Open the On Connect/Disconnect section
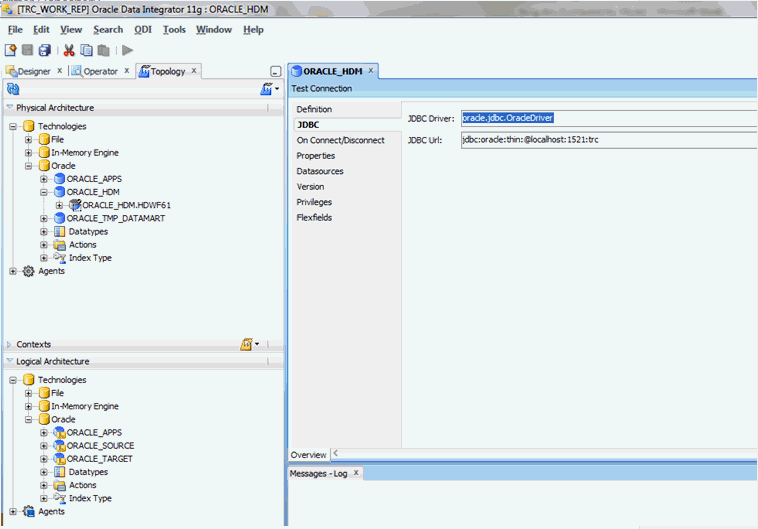 click(x=341, y=140)
